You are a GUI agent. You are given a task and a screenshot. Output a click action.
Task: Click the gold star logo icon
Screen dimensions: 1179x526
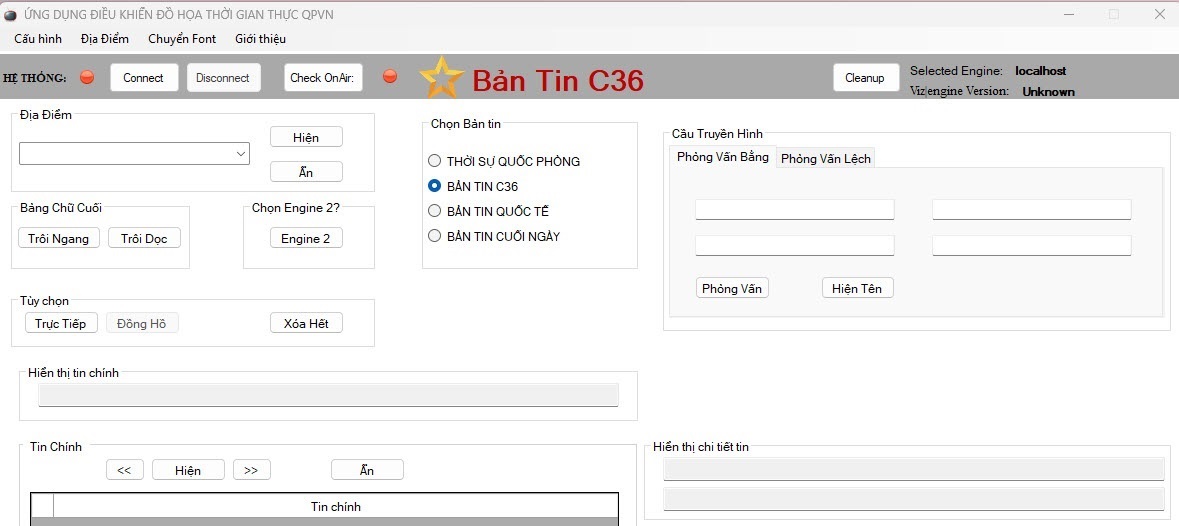[441, 78]
